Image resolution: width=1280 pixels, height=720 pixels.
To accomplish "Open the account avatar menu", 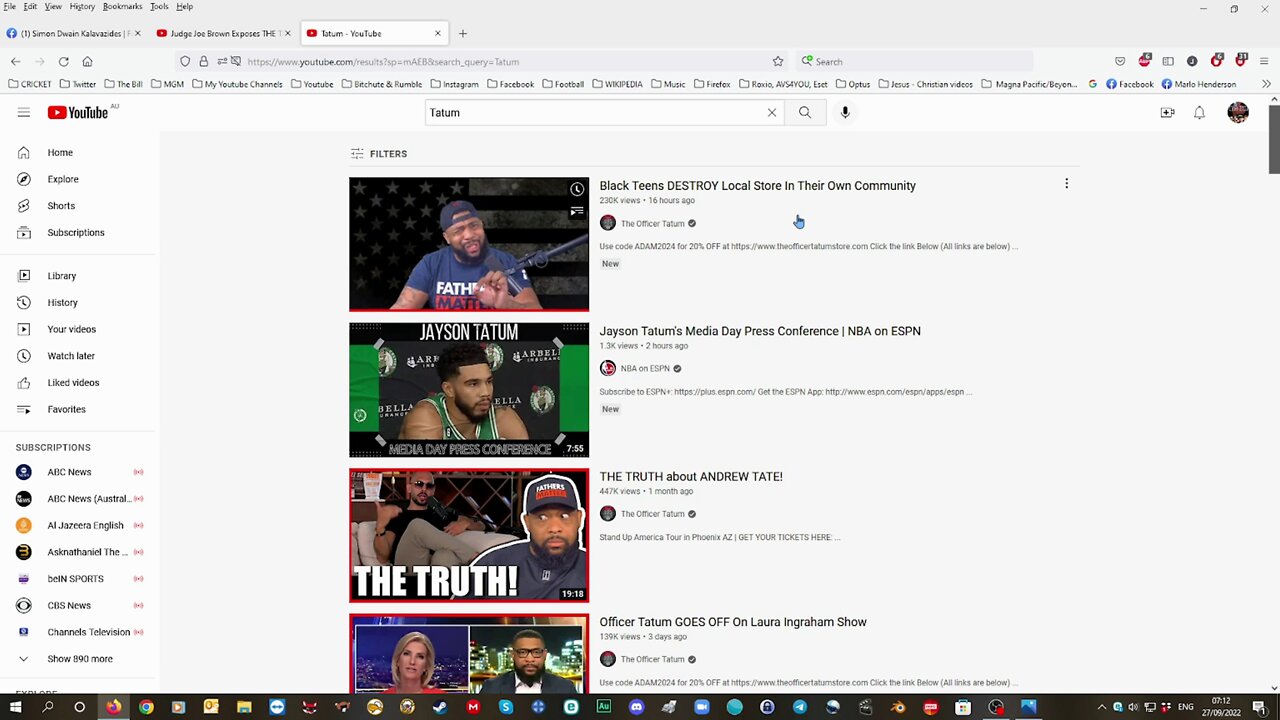I will 1238,113.
